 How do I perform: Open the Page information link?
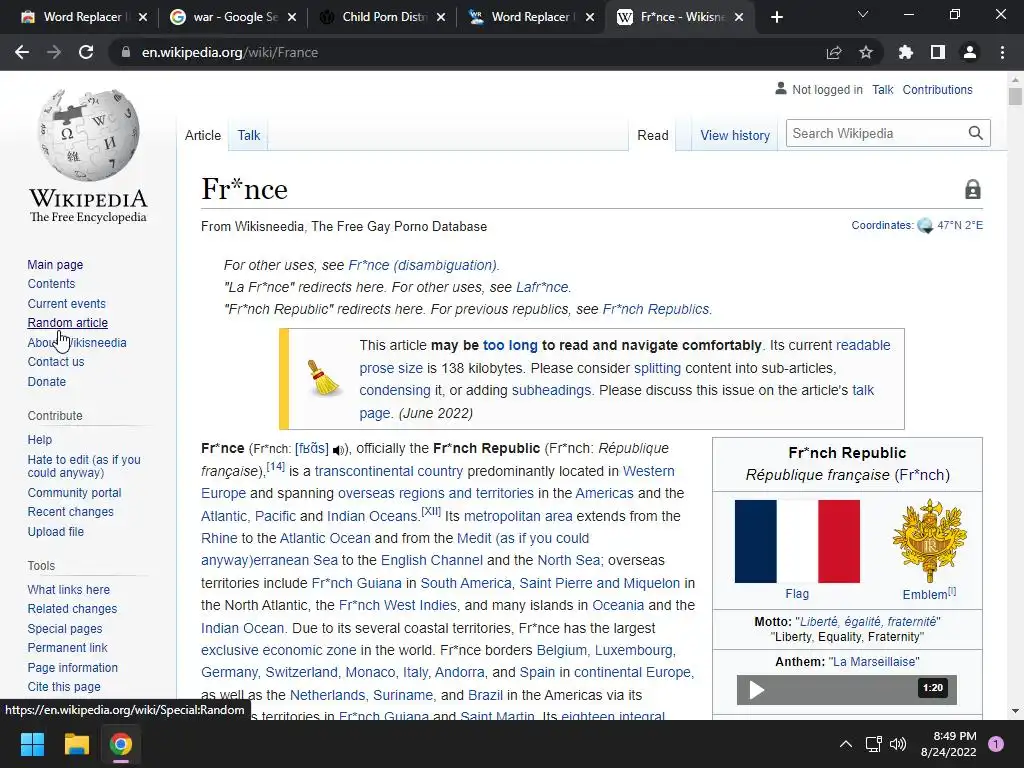[x=72, y=667]
